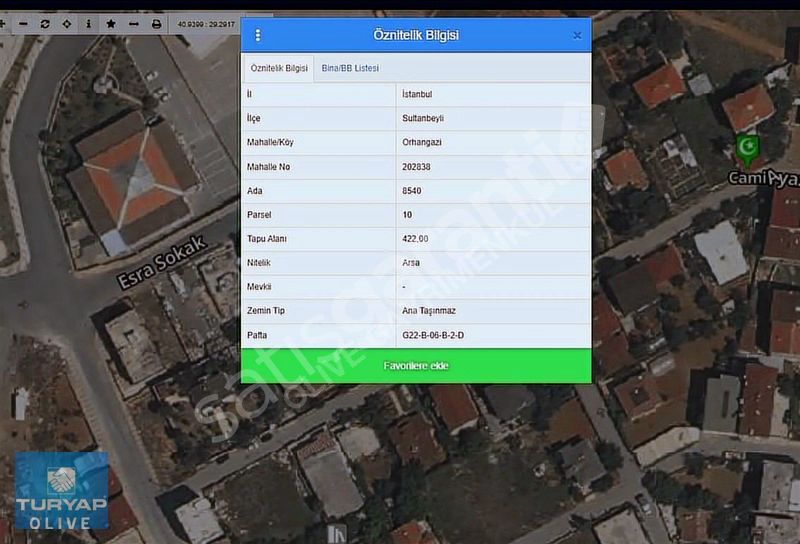
Task: Click the print map icon
Action: (156, 23)
